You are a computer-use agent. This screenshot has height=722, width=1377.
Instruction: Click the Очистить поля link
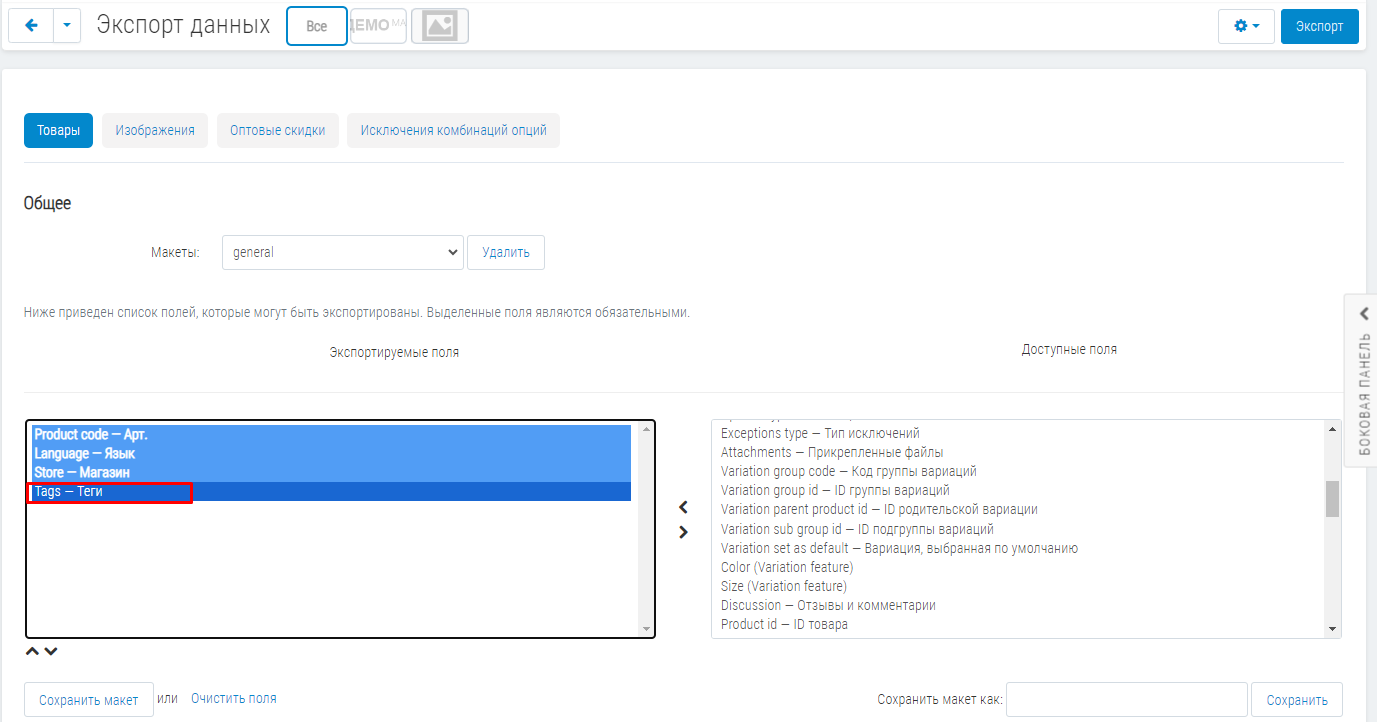tap(234, 699)
